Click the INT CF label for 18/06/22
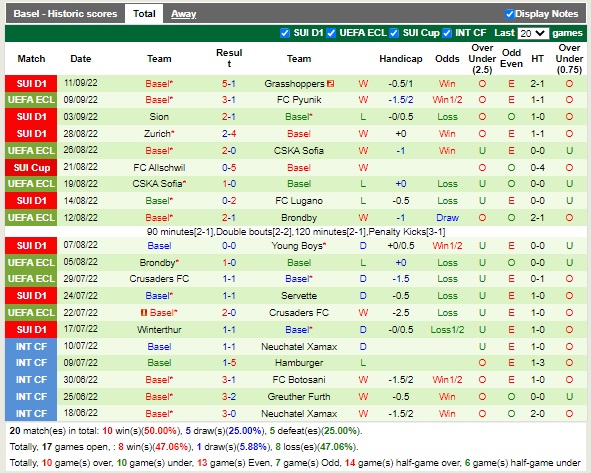Viewport: 591px width, 473px height. click(31, 413)
